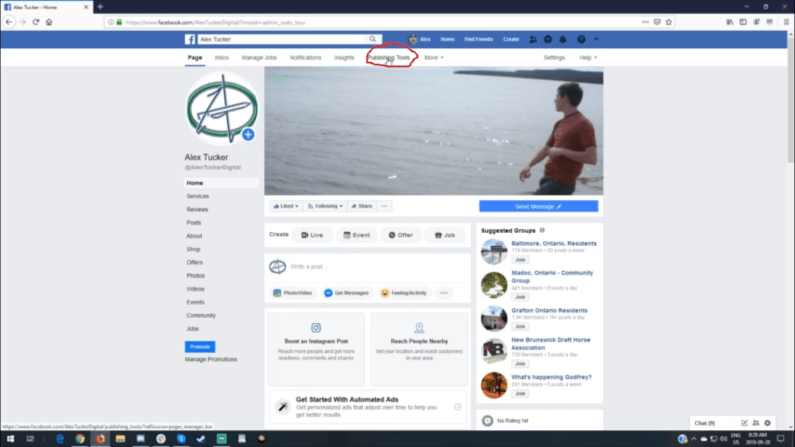Open the Quick Help question icon
795x447 pixels.
(x=581, y=39)
